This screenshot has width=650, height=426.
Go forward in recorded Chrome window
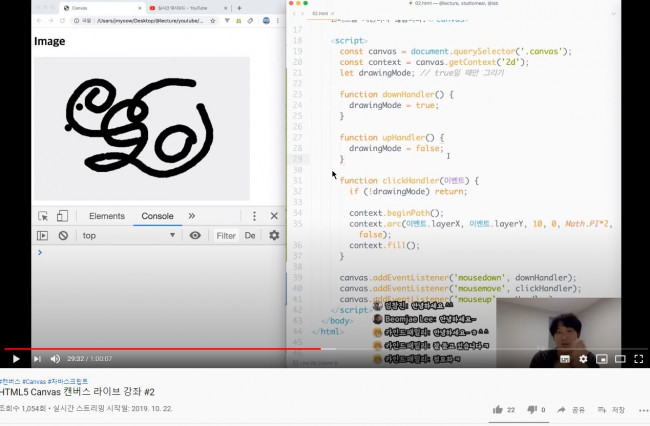[51, 20]
